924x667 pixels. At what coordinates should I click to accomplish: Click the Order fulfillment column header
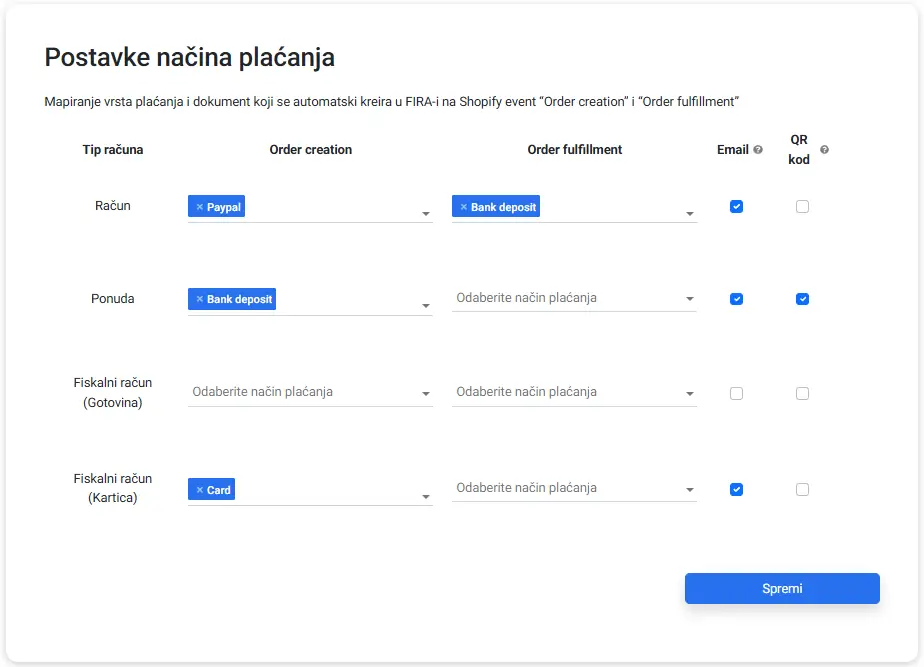pyautogui.click(x=575, y=150)
